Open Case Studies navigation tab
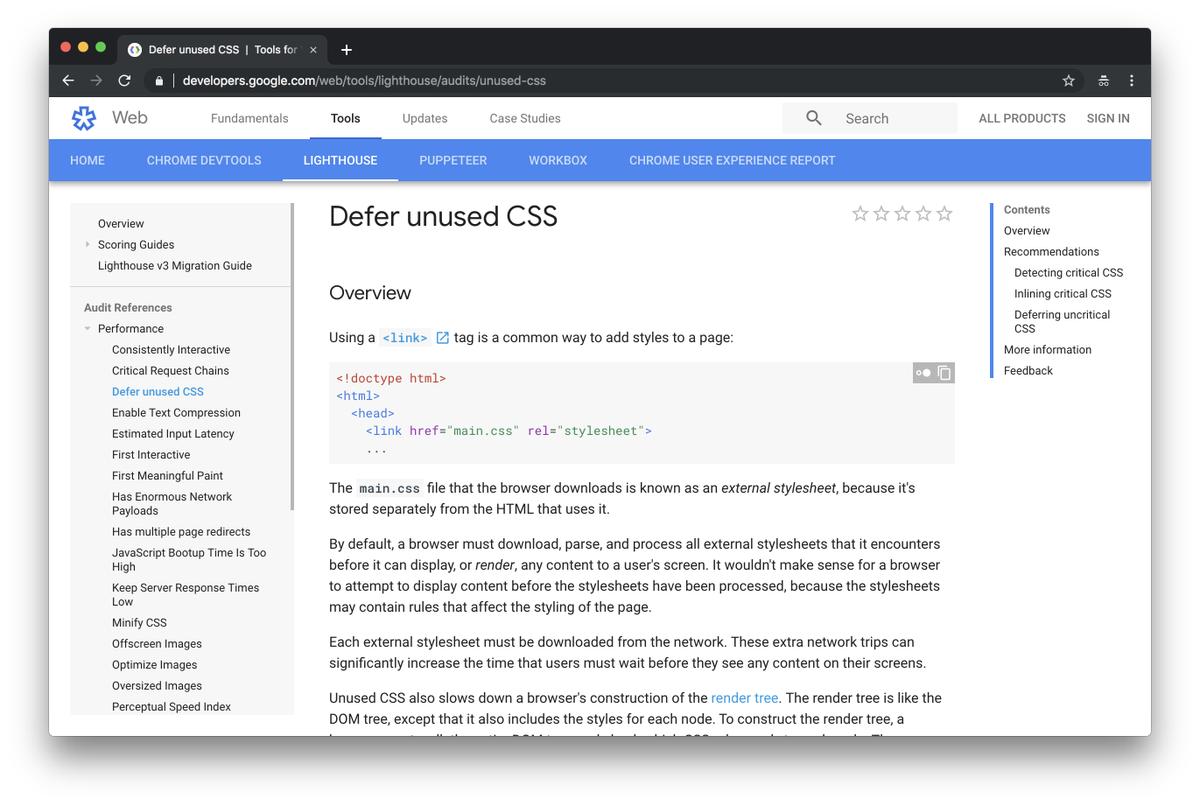 click(525, 118)
